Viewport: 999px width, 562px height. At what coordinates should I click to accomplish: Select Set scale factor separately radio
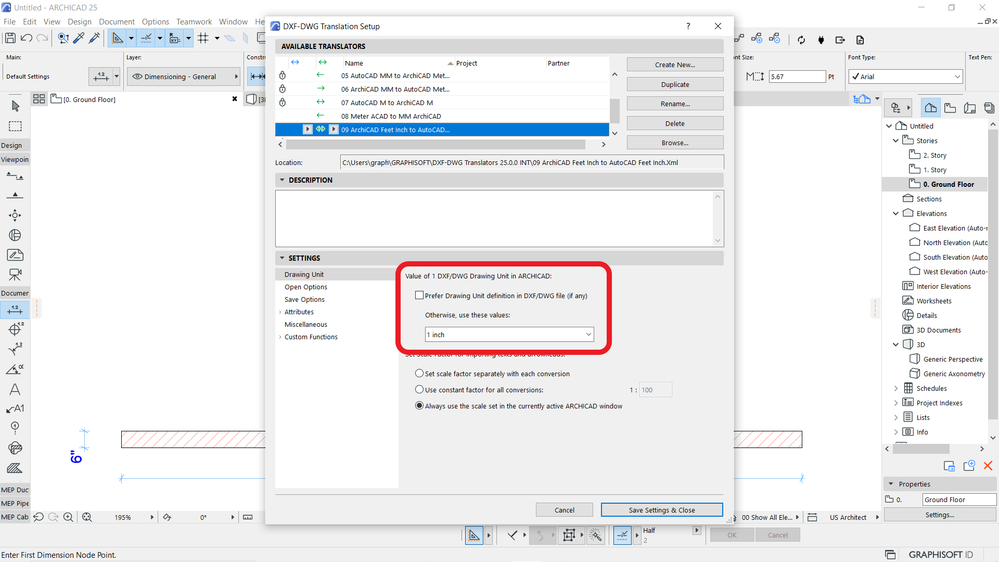pyautogui.click(x=419, y=373)
